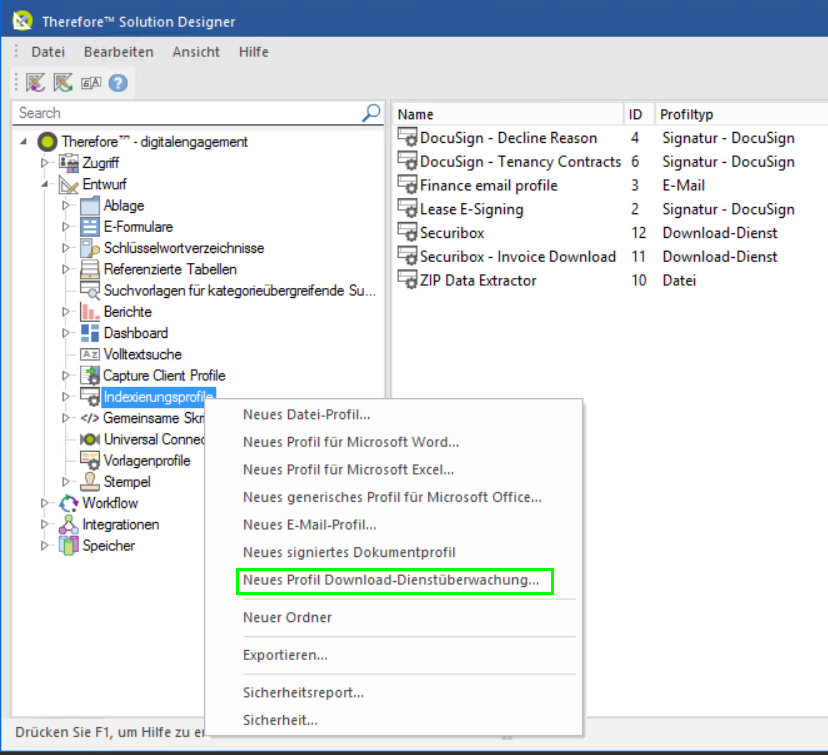
Task: Click the Suchvorlagen search template icon
Action: coord(90,290)
